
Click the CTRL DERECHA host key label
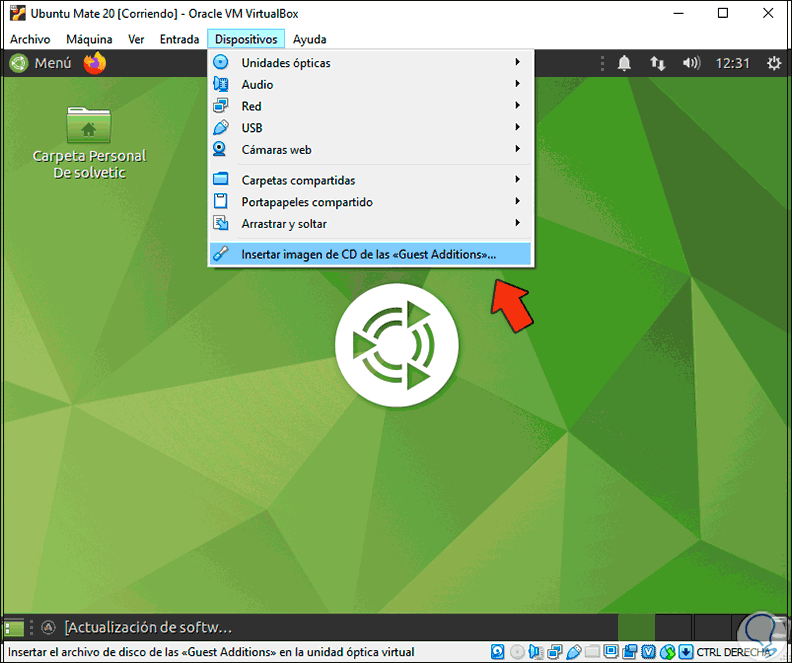[733, 652]
